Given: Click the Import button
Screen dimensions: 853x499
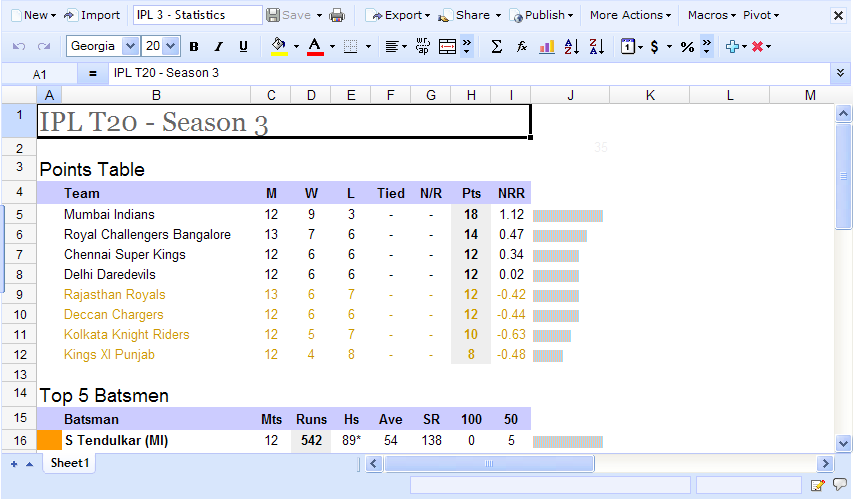Looking at the screenshot, I should (92, 15).
